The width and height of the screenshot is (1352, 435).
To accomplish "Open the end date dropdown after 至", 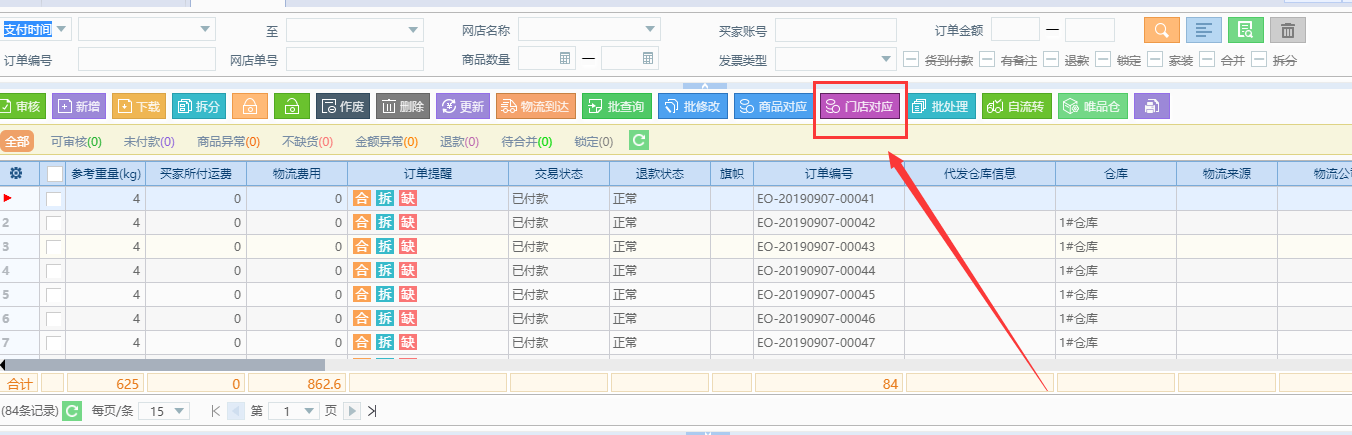I will [x=413, y=30].
